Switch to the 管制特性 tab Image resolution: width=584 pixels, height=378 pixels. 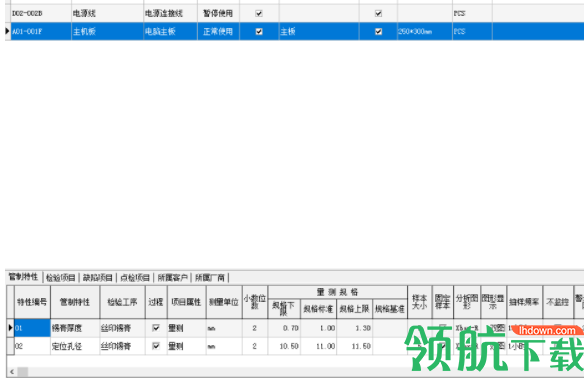click(23, 277)
